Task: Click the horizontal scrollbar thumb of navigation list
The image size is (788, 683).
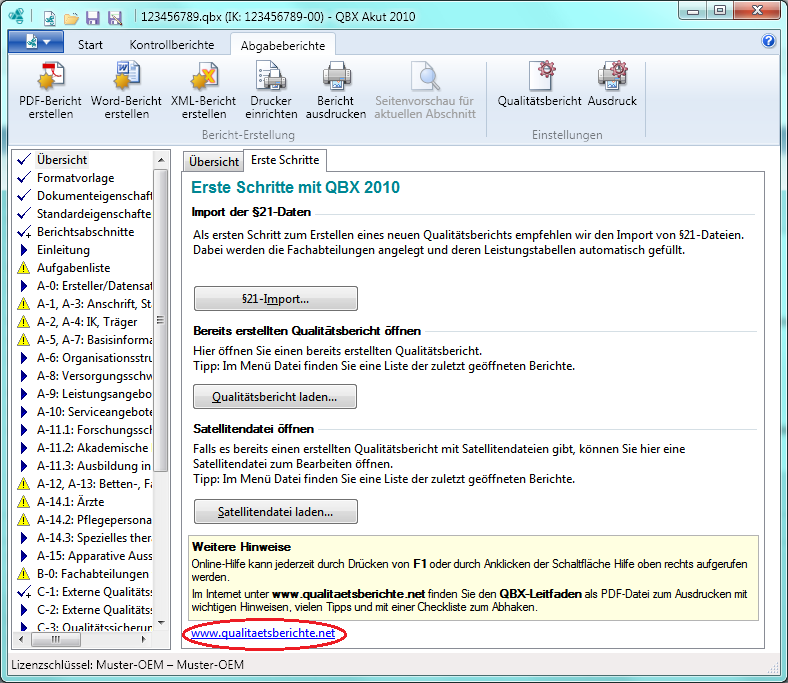Action: (56, 639)
